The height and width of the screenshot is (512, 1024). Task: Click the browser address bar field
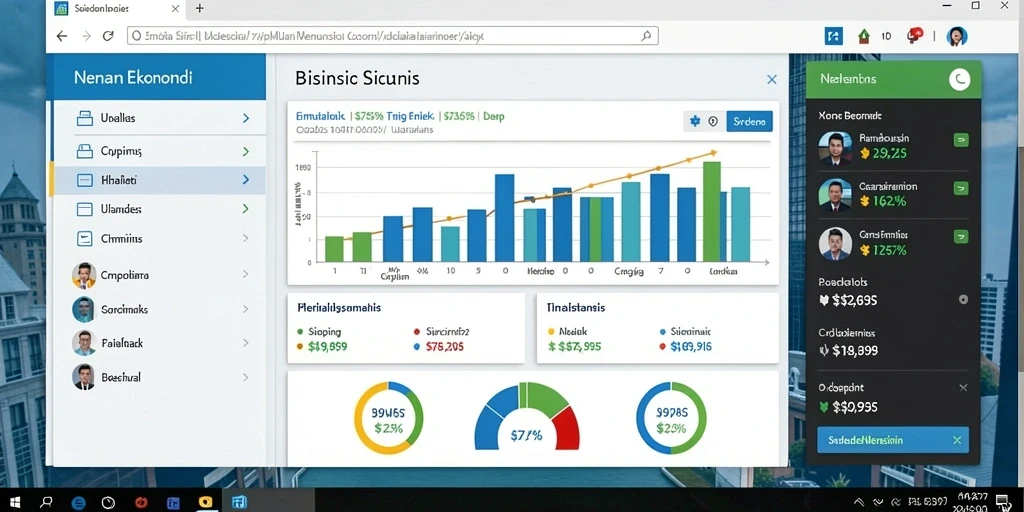(x=392, y=36)
